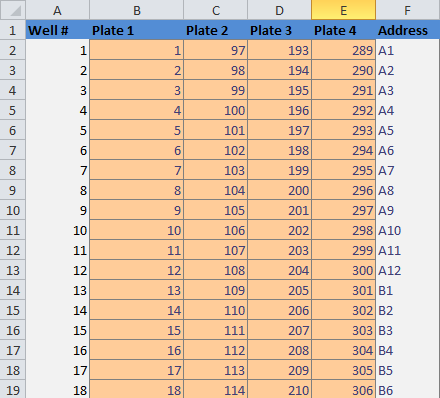Screen dimensions: 440x398
Task: Click the Plate 1 header cell
Action: [x=137, y=30]
